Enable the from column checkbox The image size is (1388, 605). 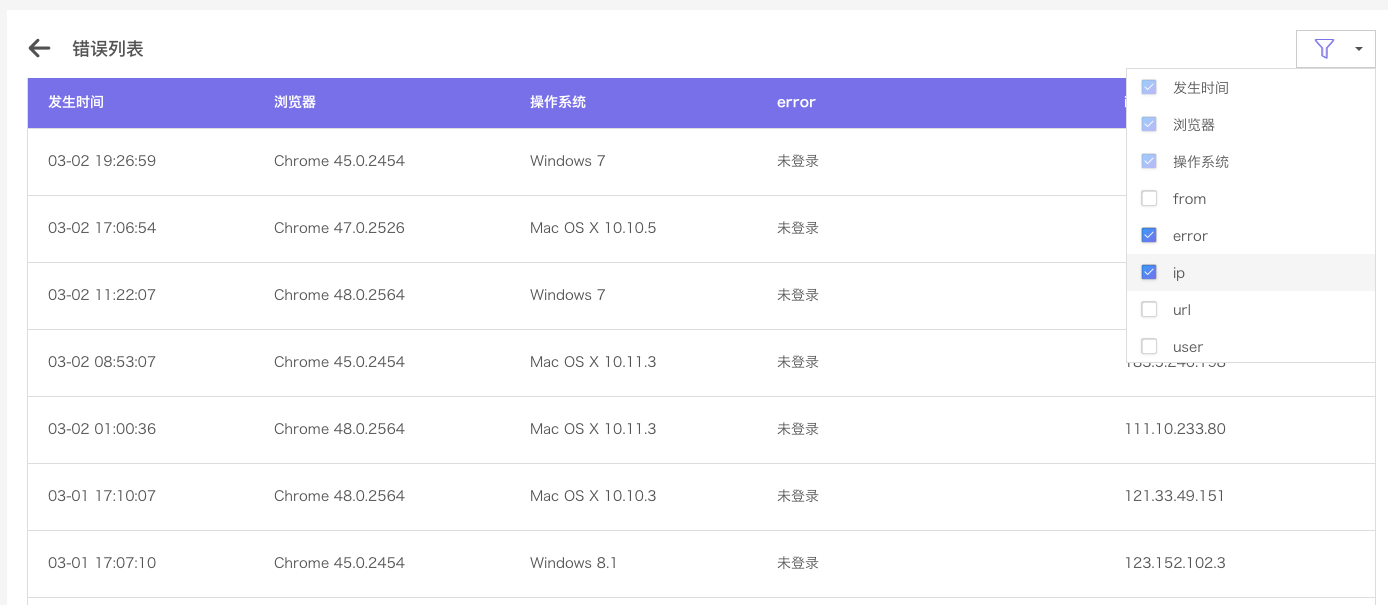1149,199
